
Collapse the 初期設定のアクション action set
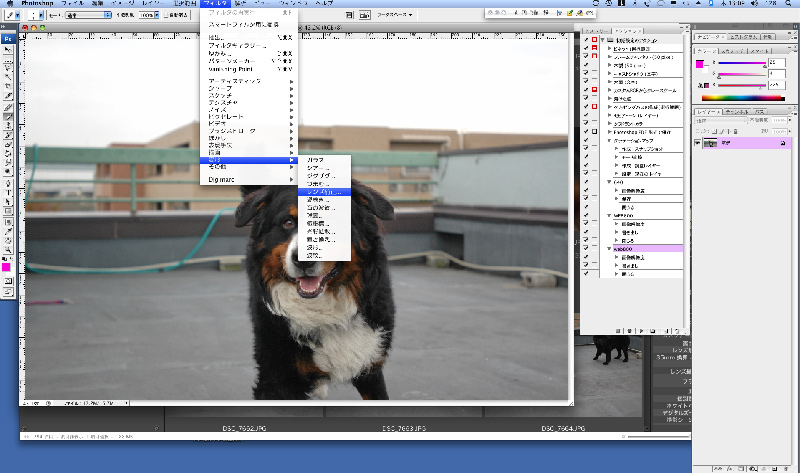tap(603, 40)
